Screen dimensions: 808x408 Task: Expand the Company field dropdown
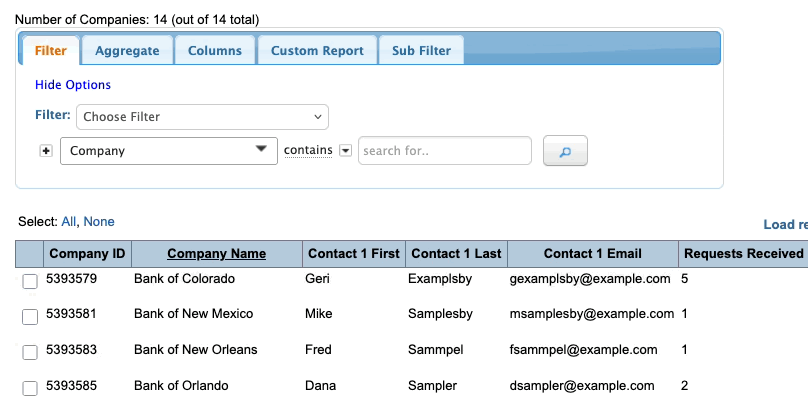(x=168, y=151)
